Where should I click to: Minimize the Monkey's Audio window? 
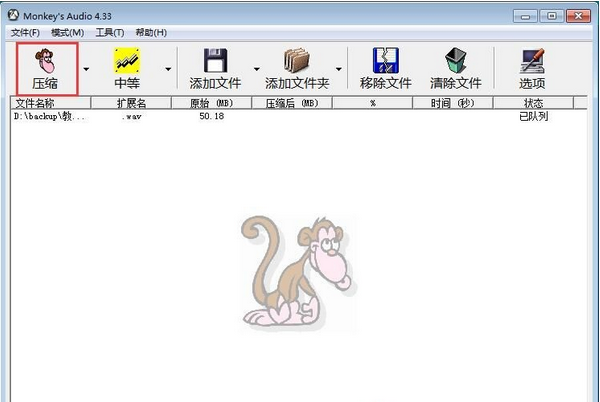click(525, 16)
